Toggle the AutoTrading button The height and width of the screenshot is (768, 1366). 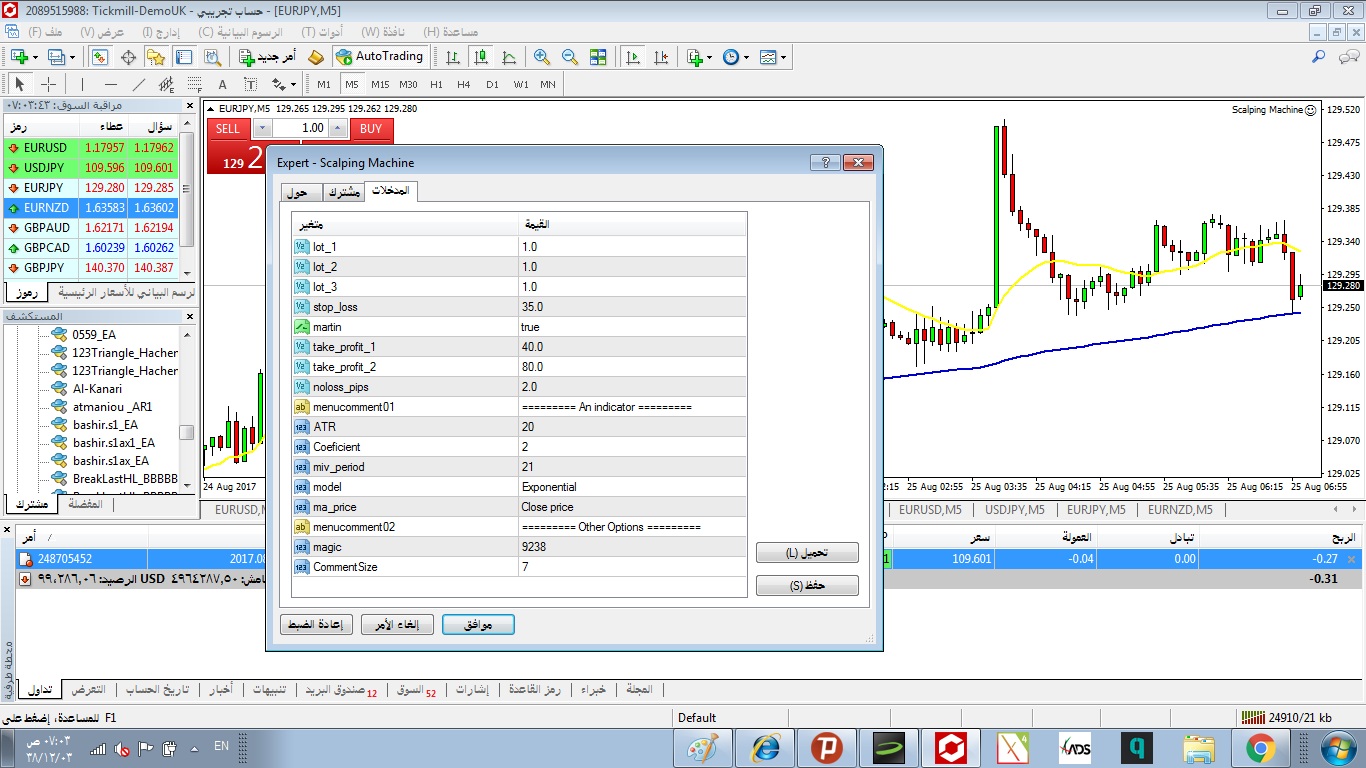381,57
